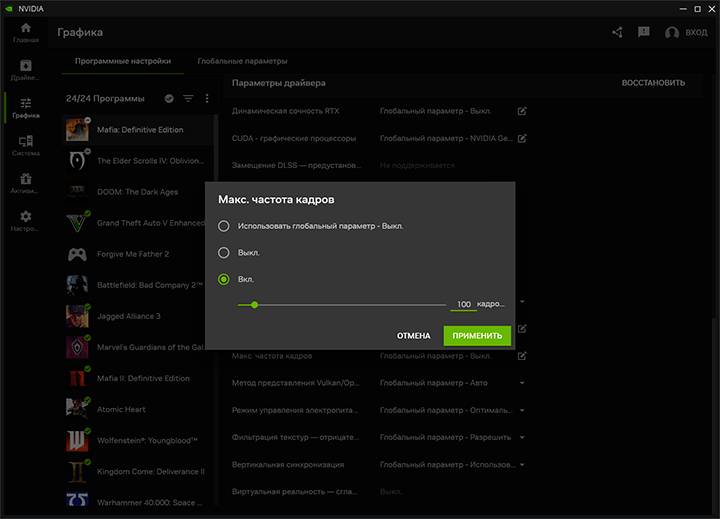The width and height of the screenshot is (720, 519).
Task: Click the optimization status icon above program list
Action: pyautogui.click(x=169, y=98)
